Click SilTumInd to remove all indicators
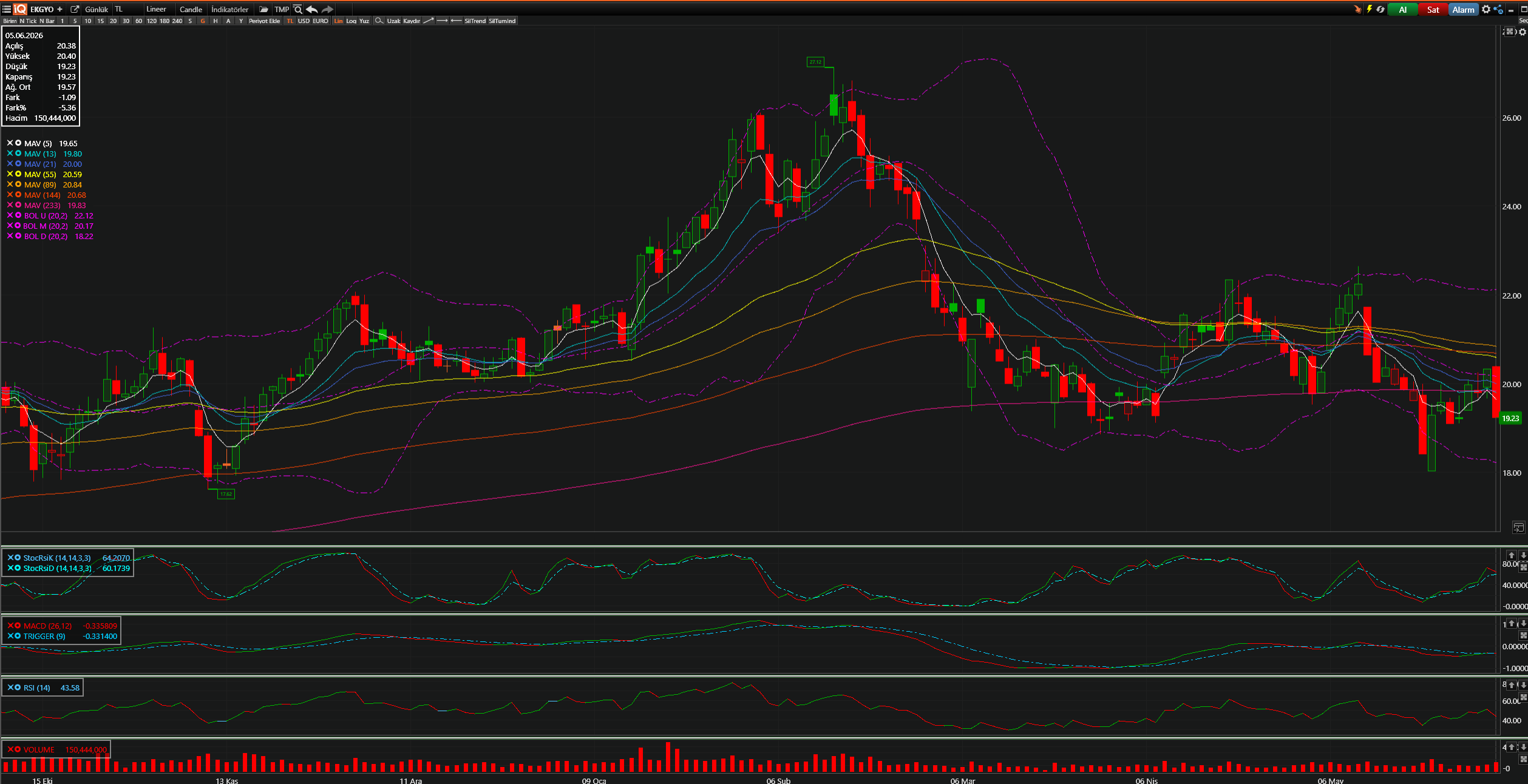Image resolution: width=1528 pixels, height=784 pixels. 502,21
